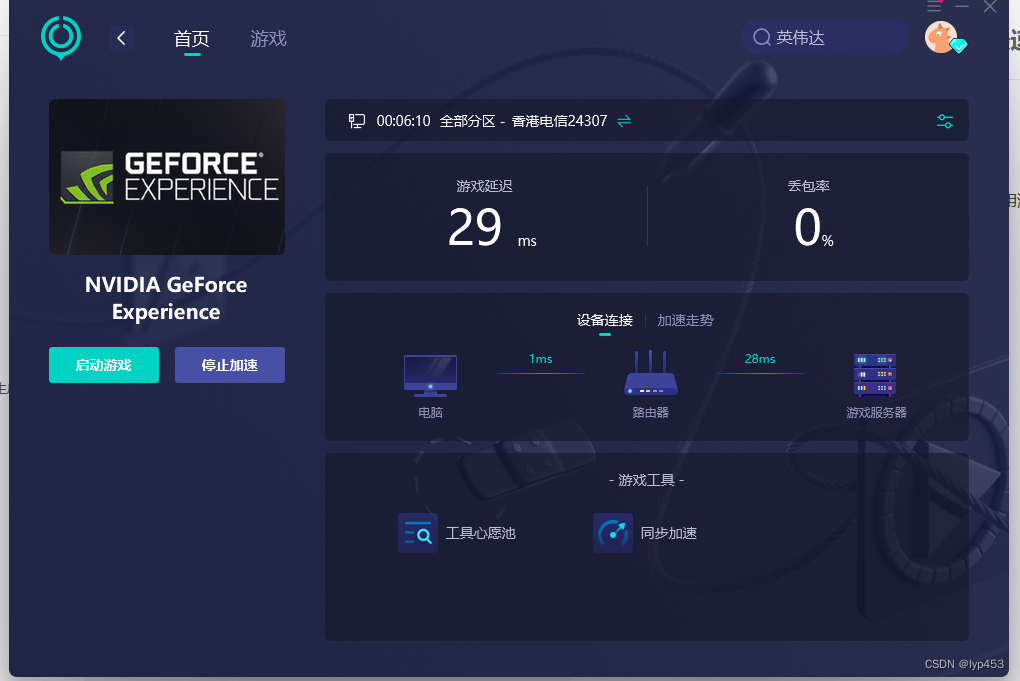This screenshot has height=681, width=1020.
Task: Click the 游戏延迟 label
Action: tap(484, 187)
